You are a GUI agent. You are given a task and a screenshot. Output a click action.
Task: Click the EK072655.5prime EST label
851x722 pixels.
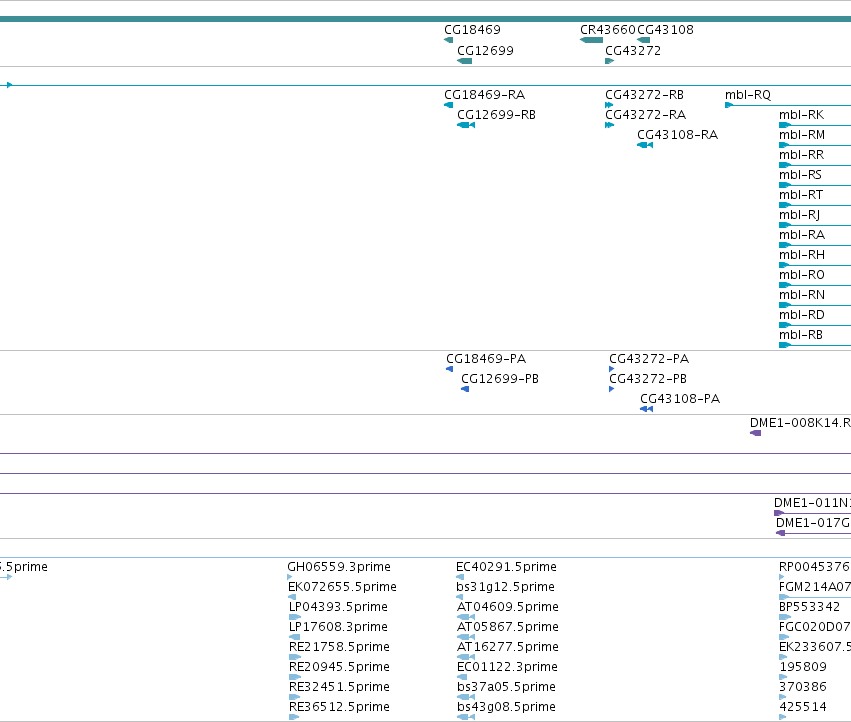click(x=342, y=587)
